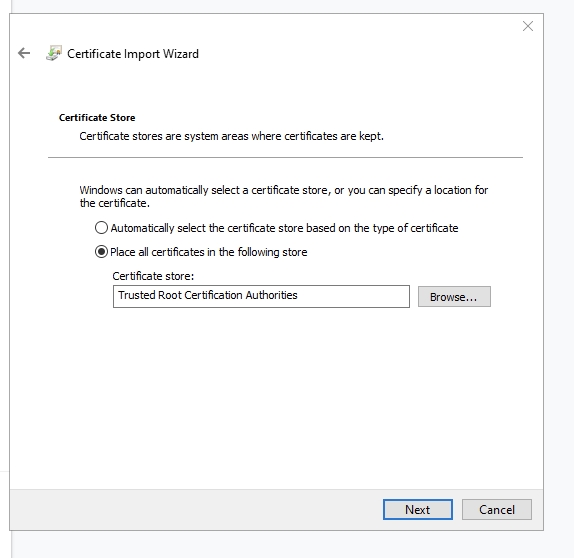This screenshot has width=574, height=558.
Task: Go back using the left arrow icon
Action: (24, 53)
